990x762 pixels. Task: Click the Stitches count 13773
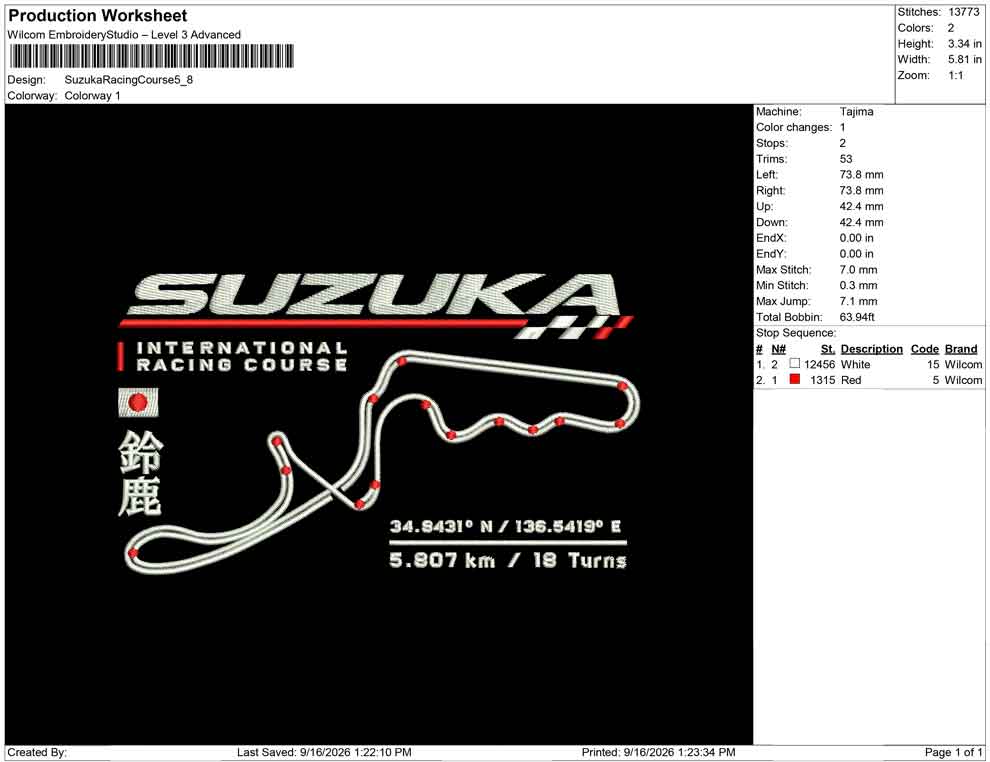tap(963, 12)
